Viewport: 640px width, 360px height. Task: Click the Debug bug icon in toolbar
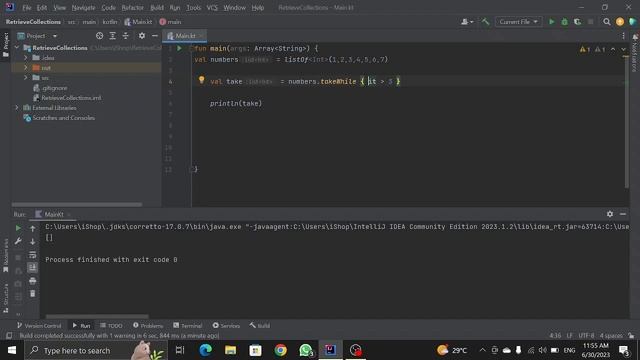tap(564, 22)
